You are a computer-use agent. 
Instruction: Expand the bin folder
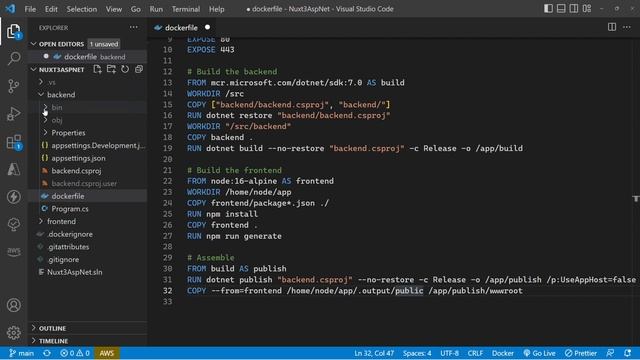[x=45, y=107]
